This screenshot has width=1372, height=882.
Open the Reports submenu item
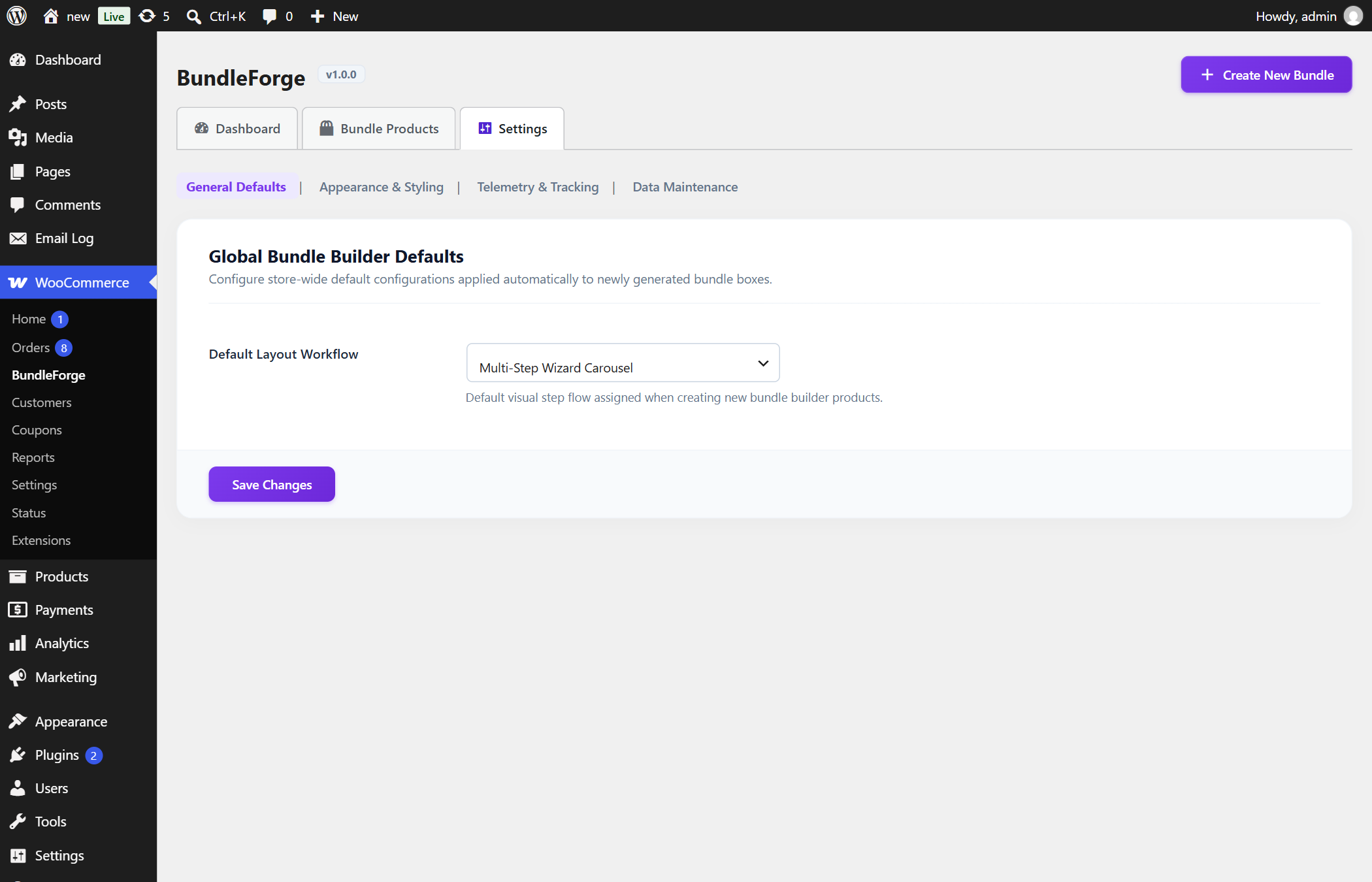coord(33,457)
